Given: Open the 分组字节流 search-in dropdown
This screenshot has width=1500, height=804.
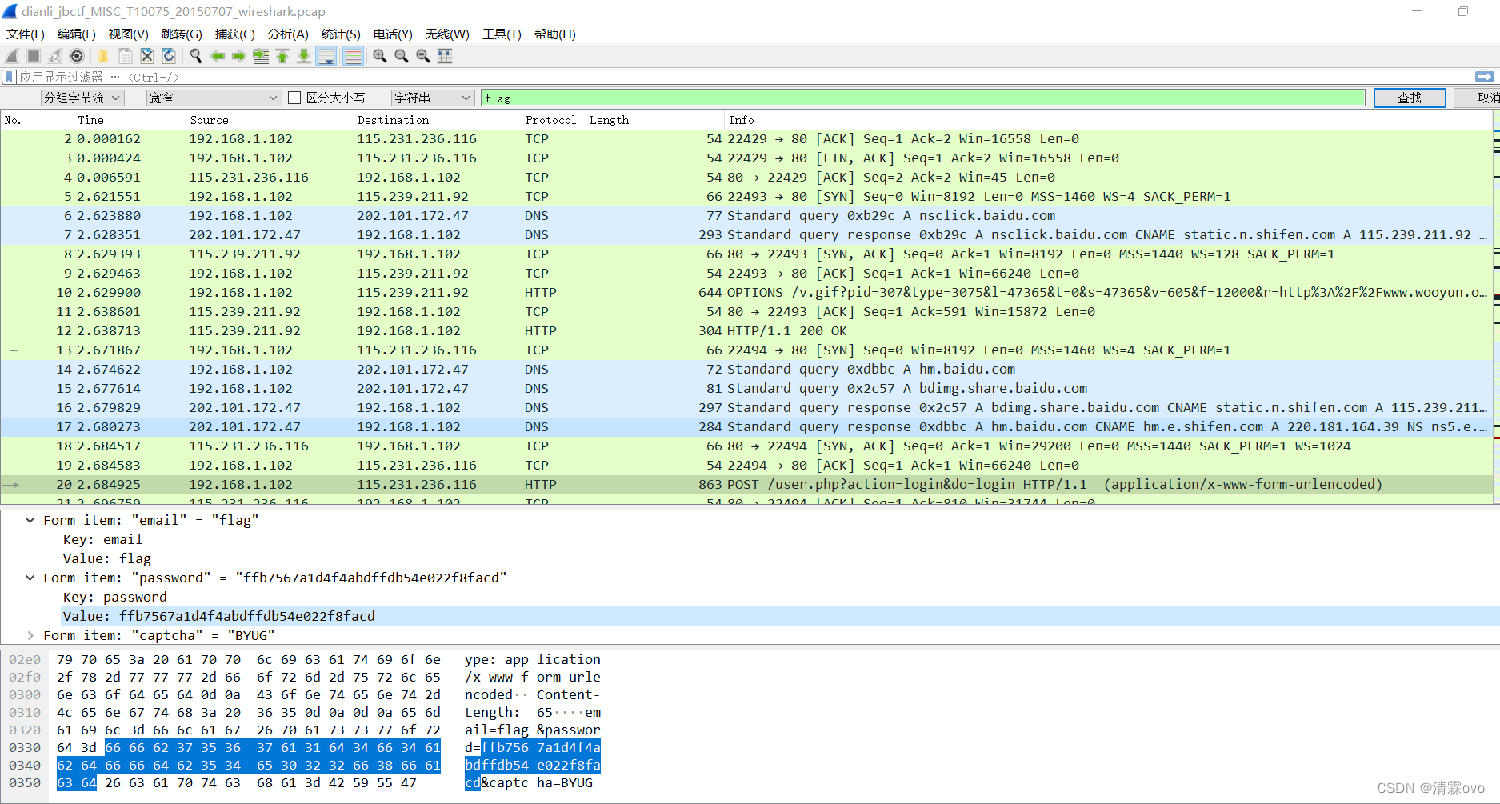Looking at the screenshot, I should click(82, 98).
